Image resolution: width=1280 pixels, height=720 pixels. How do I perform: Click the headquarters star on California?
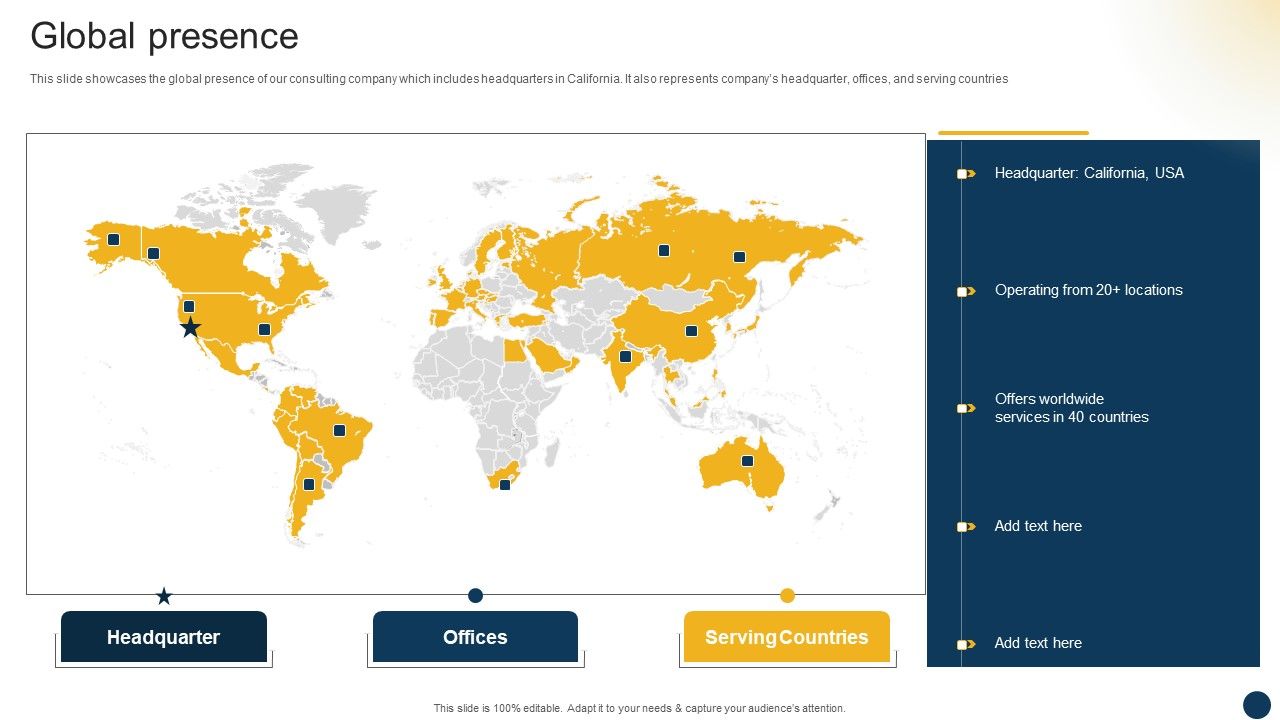[x=190, y=327]
